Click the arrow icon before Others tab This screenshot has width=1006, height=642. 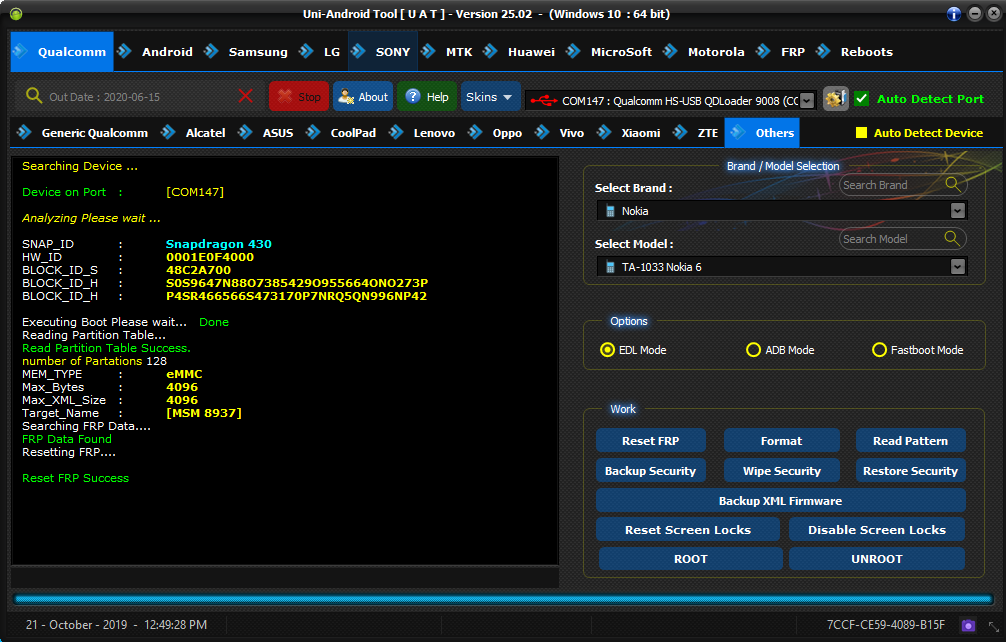click(x=738, y=132)
